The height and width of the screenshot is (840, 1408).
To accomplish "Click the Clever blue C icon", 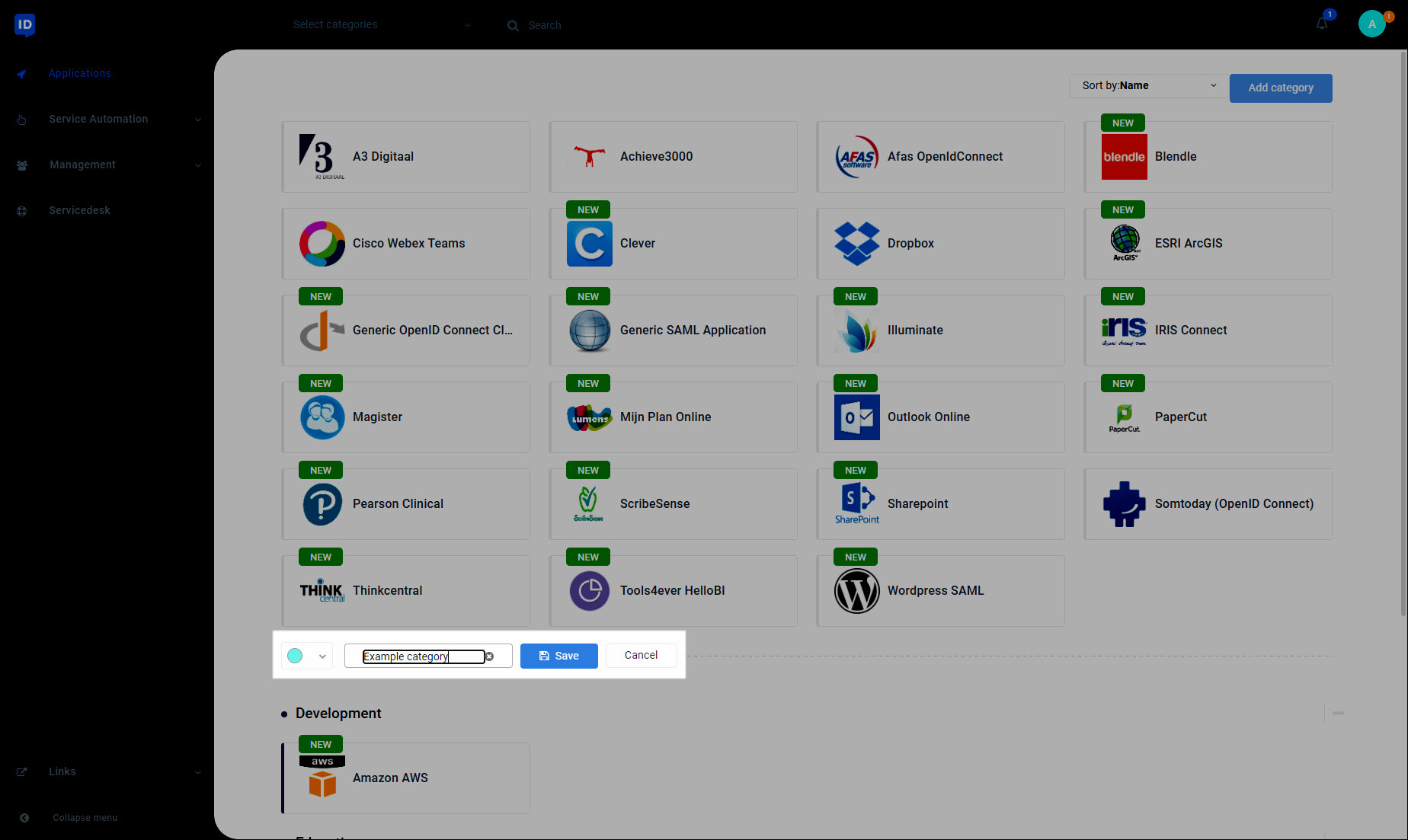I will [590, 244].
